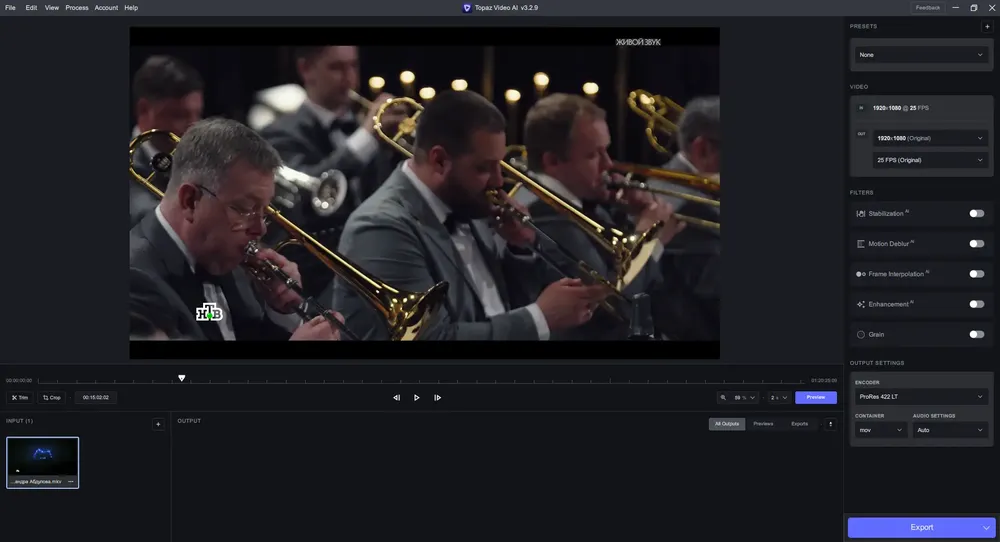The image size is (1000, 542).
Task: Enable the Stabilization filter toggle
Action: (976, 214)
